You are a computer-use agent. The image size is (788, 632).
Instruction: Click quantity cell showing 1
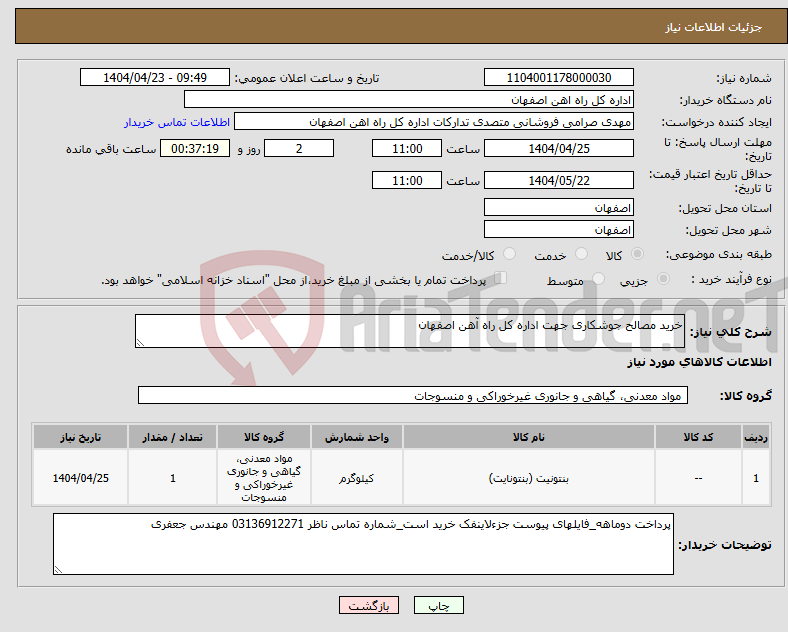tap(172, 478)
